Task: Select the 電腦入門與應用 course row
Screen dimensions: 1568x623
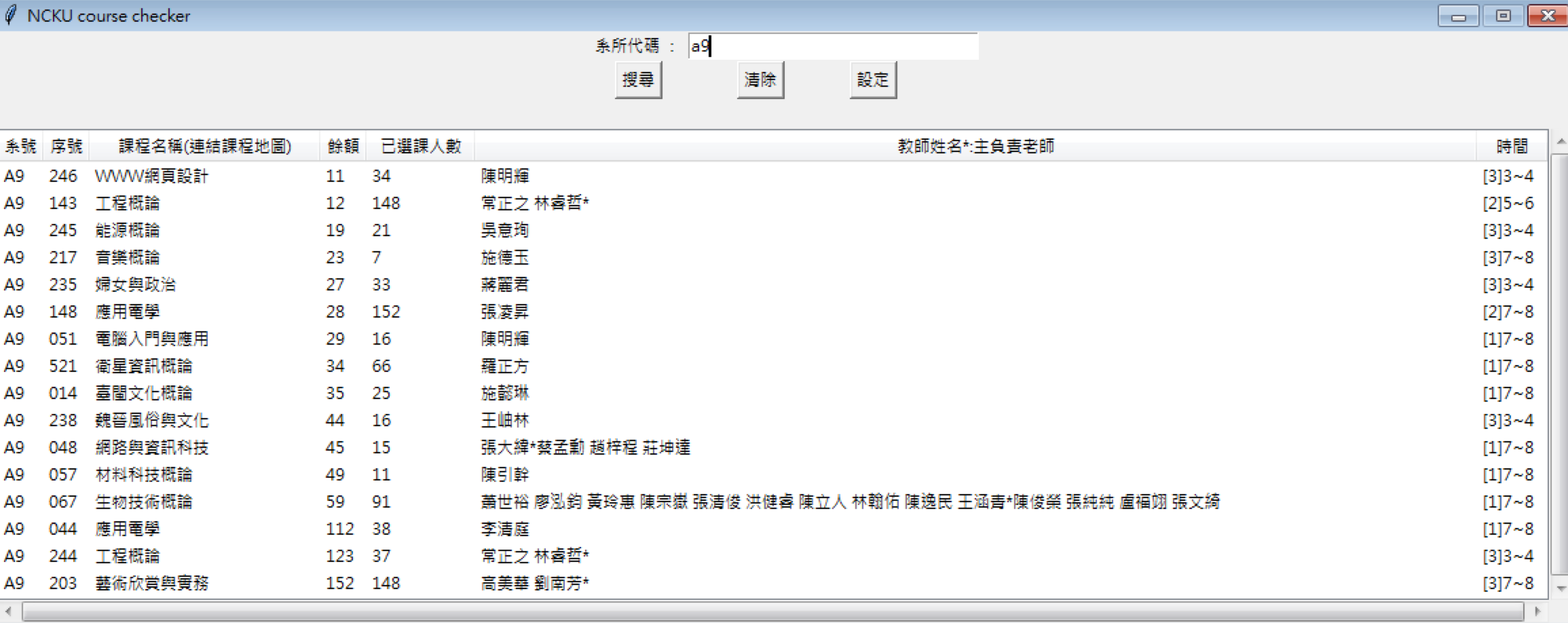Action: tap(774, 339)
